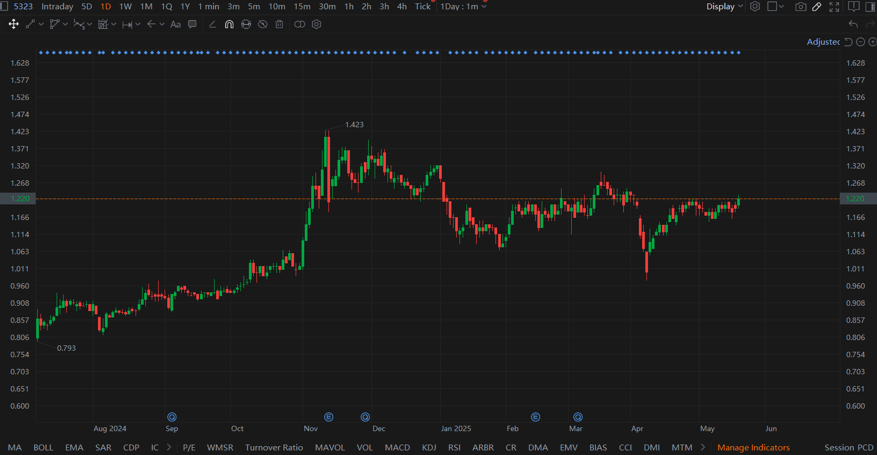Screen dimensions: 877x455
Task: Select the Aa text annotation tool
Action: [x=175, y=24]
